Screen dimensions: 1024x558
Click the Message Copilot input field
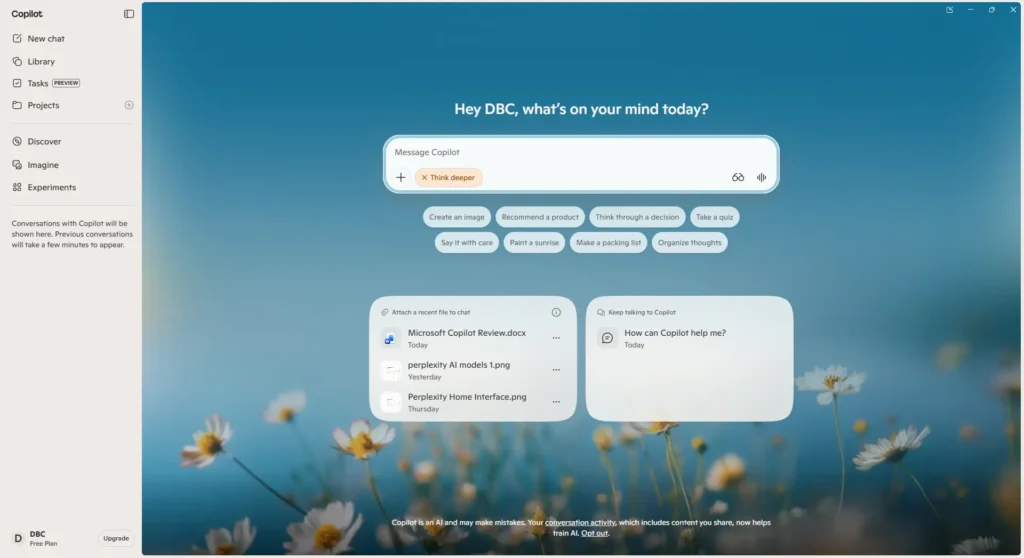click(581, 152)
